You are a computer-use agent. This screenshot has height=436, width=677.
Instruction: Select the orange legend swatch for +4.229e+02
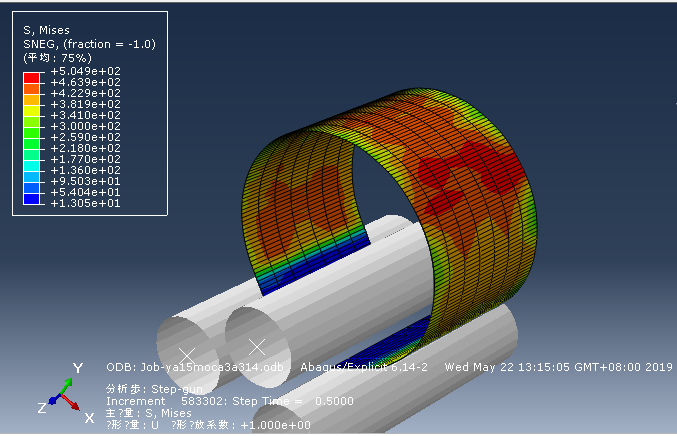32,89
